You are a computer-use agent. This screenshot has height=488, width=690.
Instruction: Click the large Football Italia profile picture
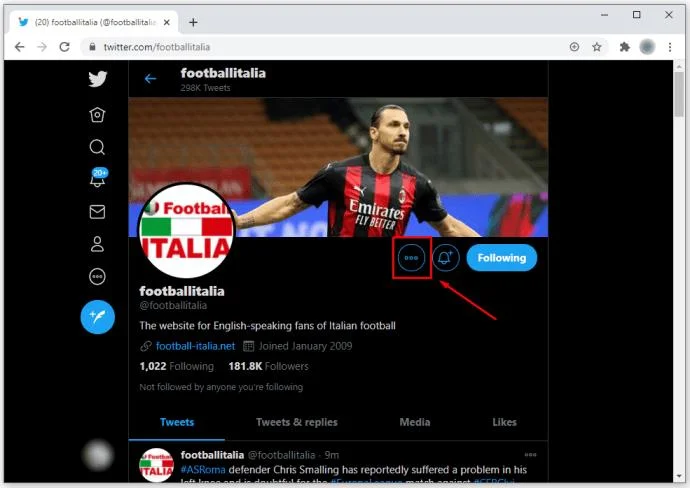[x=187, y=231]
